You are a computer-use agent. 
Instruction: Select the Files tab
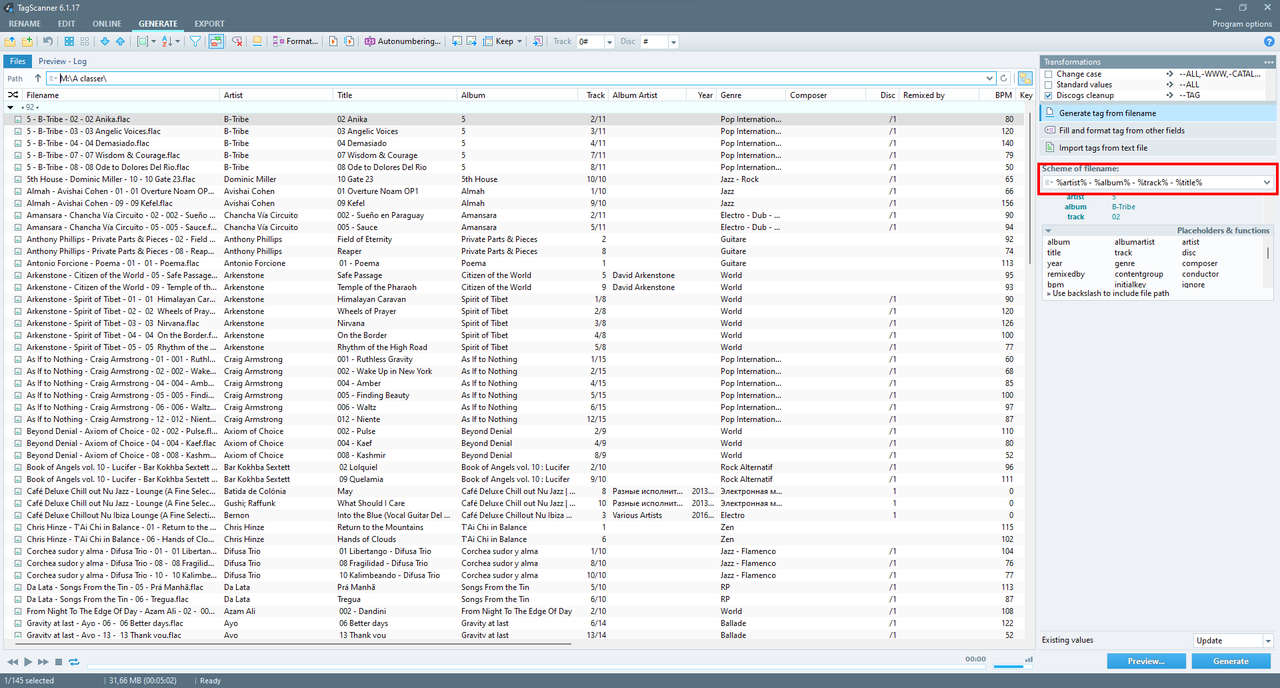pyautogui.click(x=17, y=61)
